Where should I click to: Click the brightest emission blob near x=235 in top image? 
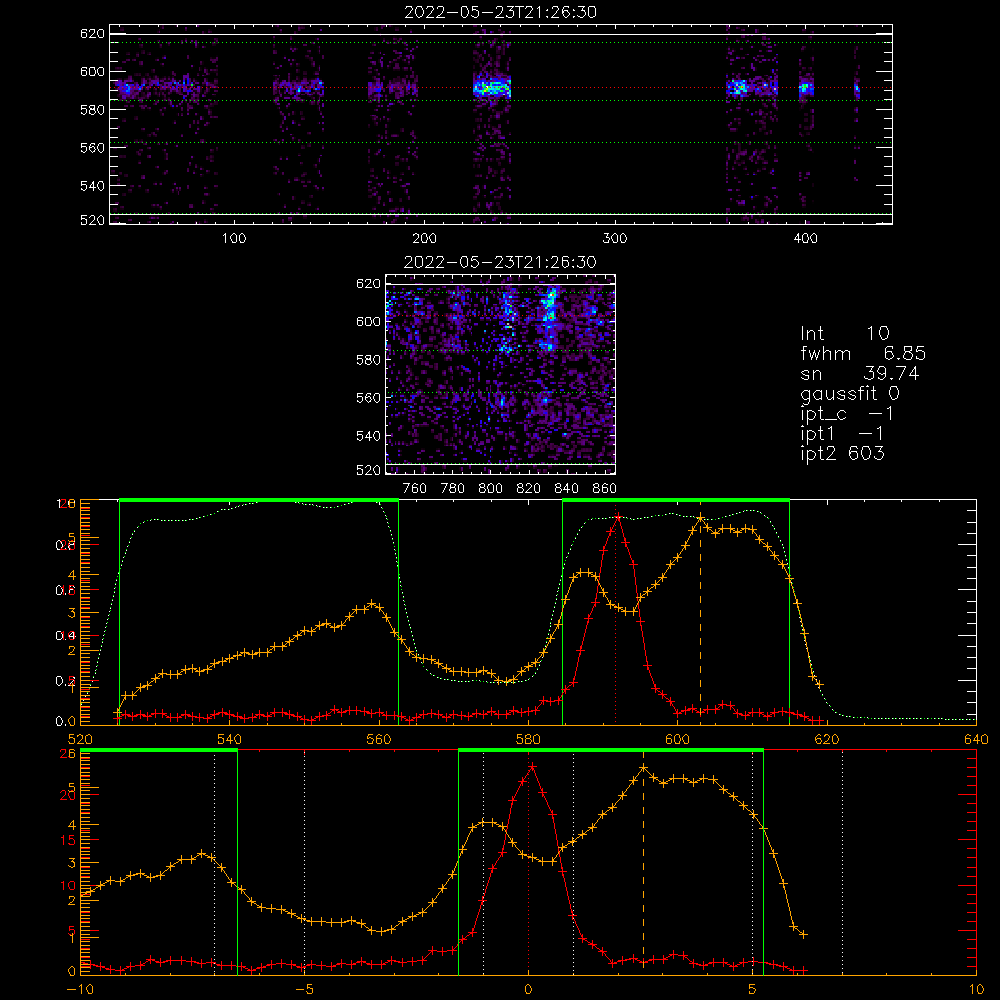492,87
